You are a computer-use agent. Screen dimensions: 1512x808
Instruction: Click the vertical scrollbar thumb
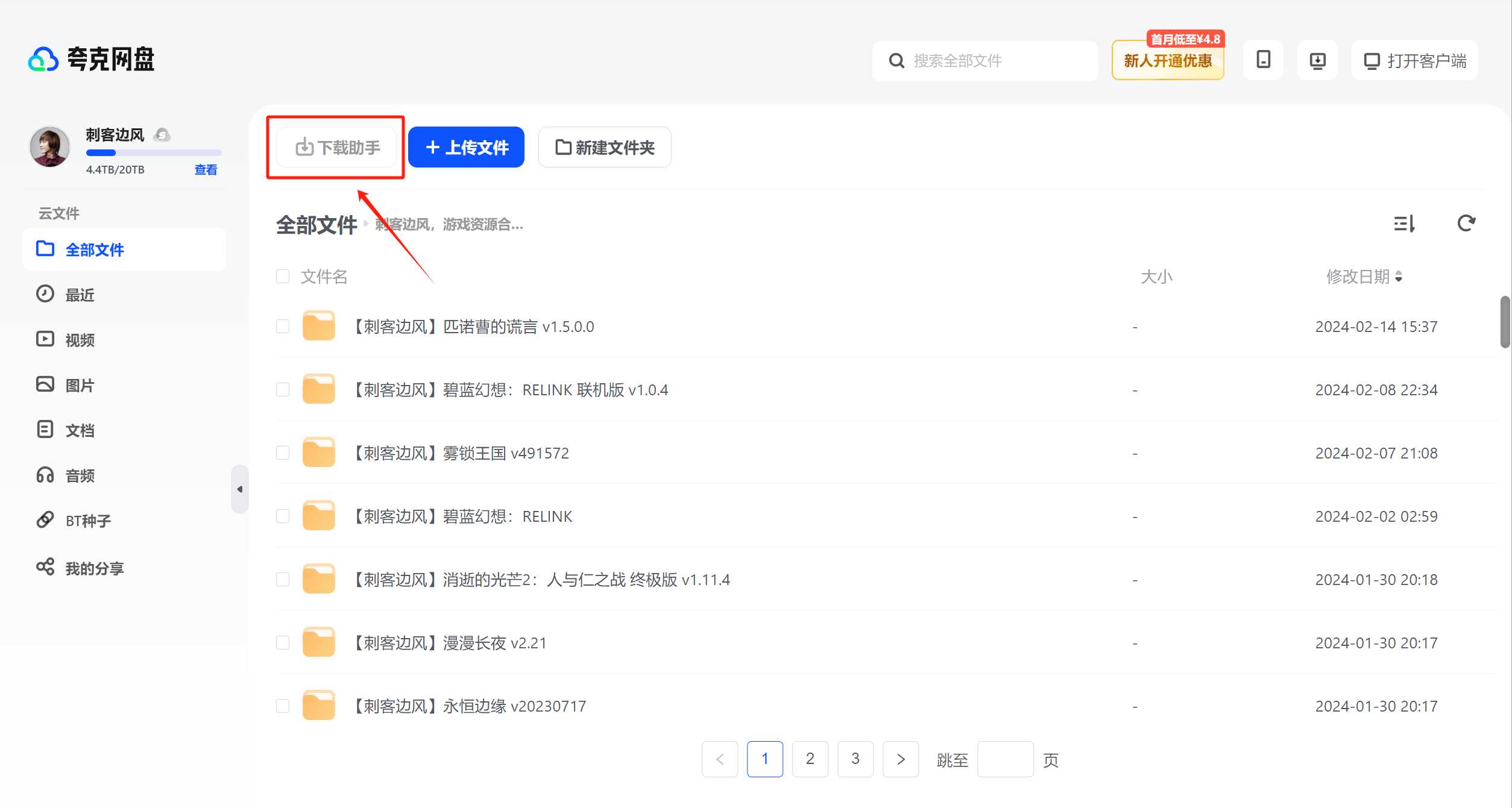1505,322
